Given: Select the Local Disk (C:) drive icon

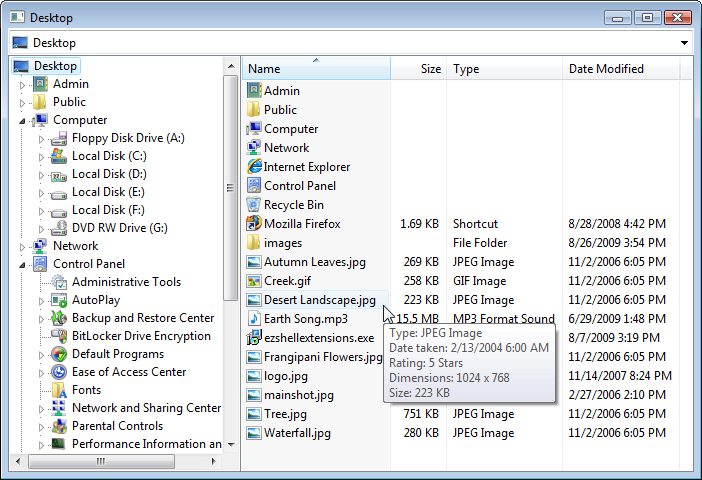Looking at the screenshot, I should (x=59, y=156).
